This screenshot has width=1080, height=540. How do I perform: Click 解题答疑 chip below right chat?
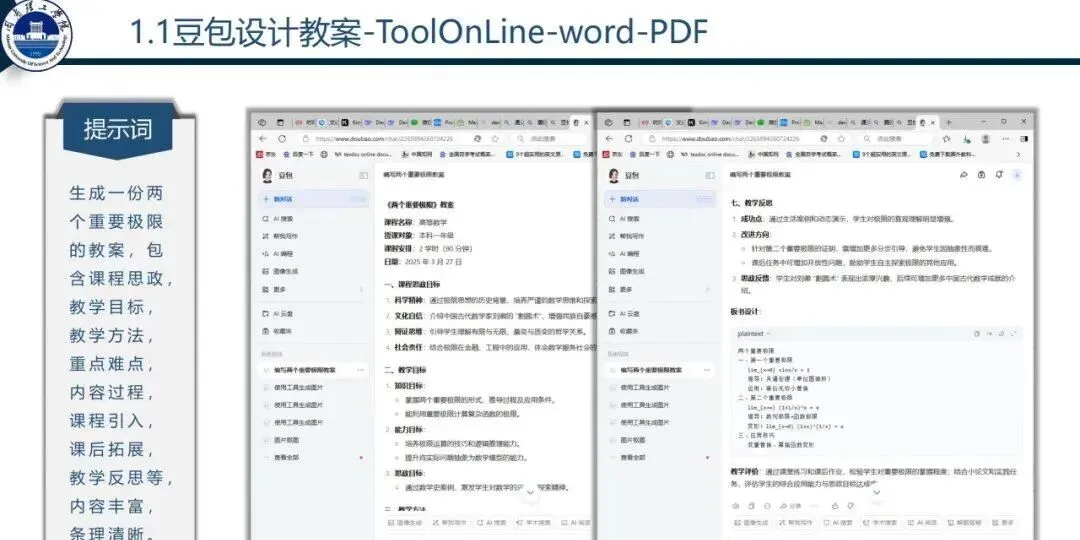(963, 523)
